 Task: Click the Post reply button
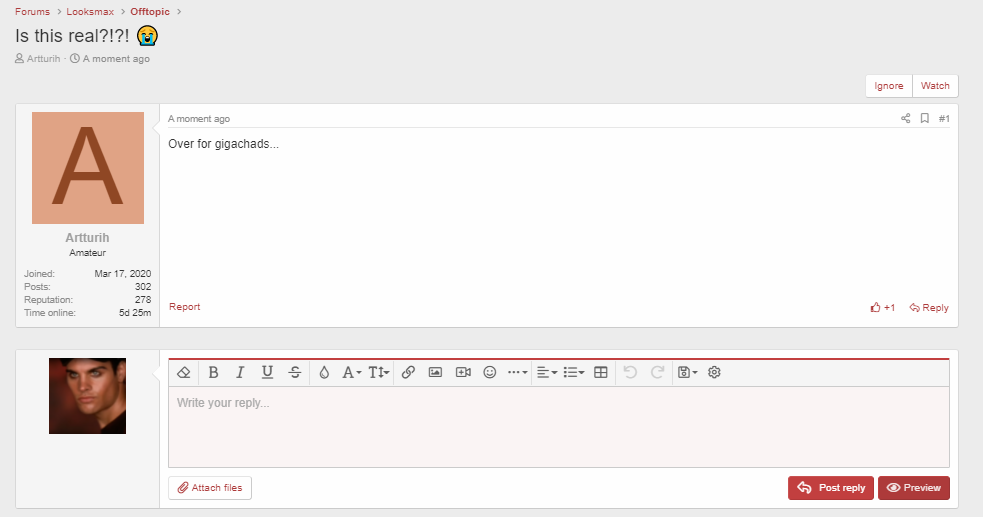(x=831, y=488)
